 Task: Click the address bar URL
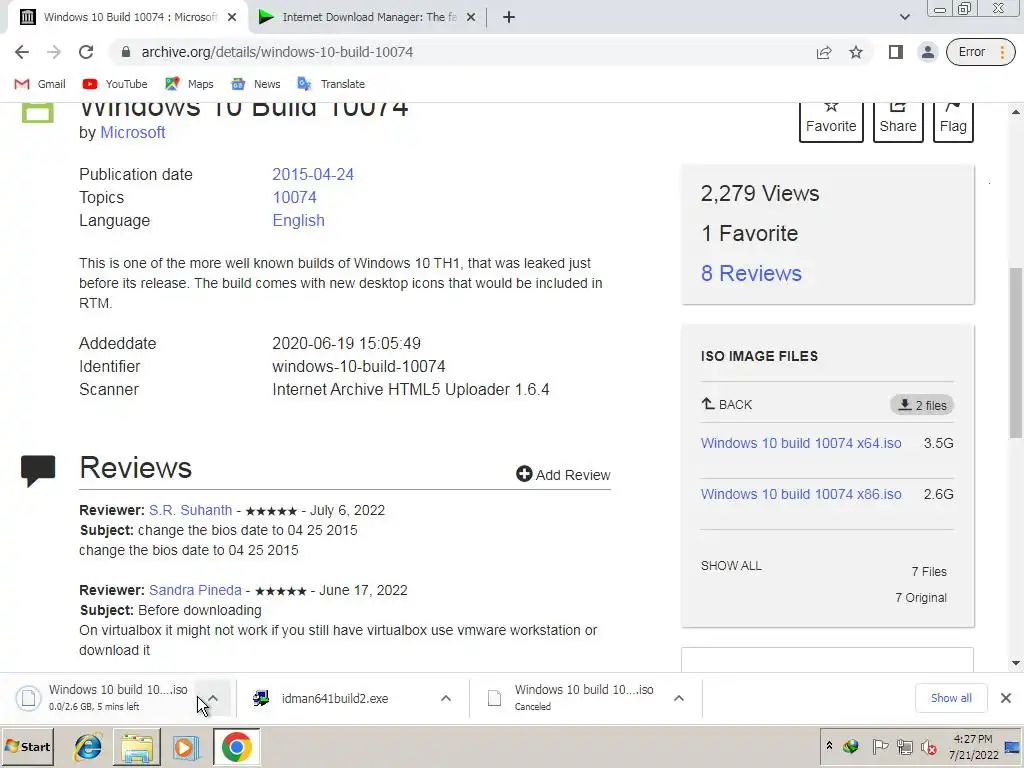(x=278, y=52)
